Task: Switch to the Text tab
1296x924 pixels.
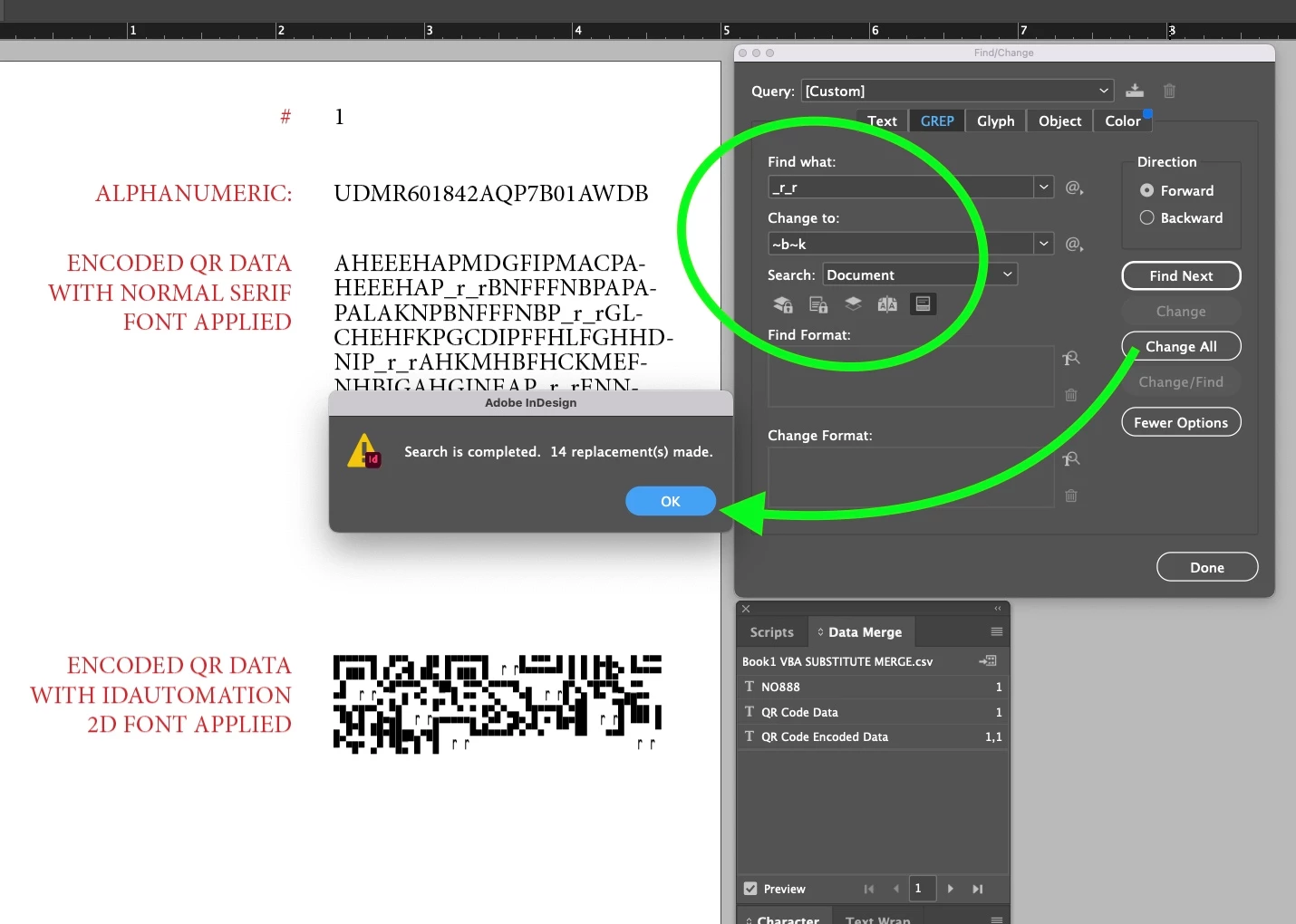Action: coord(882,120)
